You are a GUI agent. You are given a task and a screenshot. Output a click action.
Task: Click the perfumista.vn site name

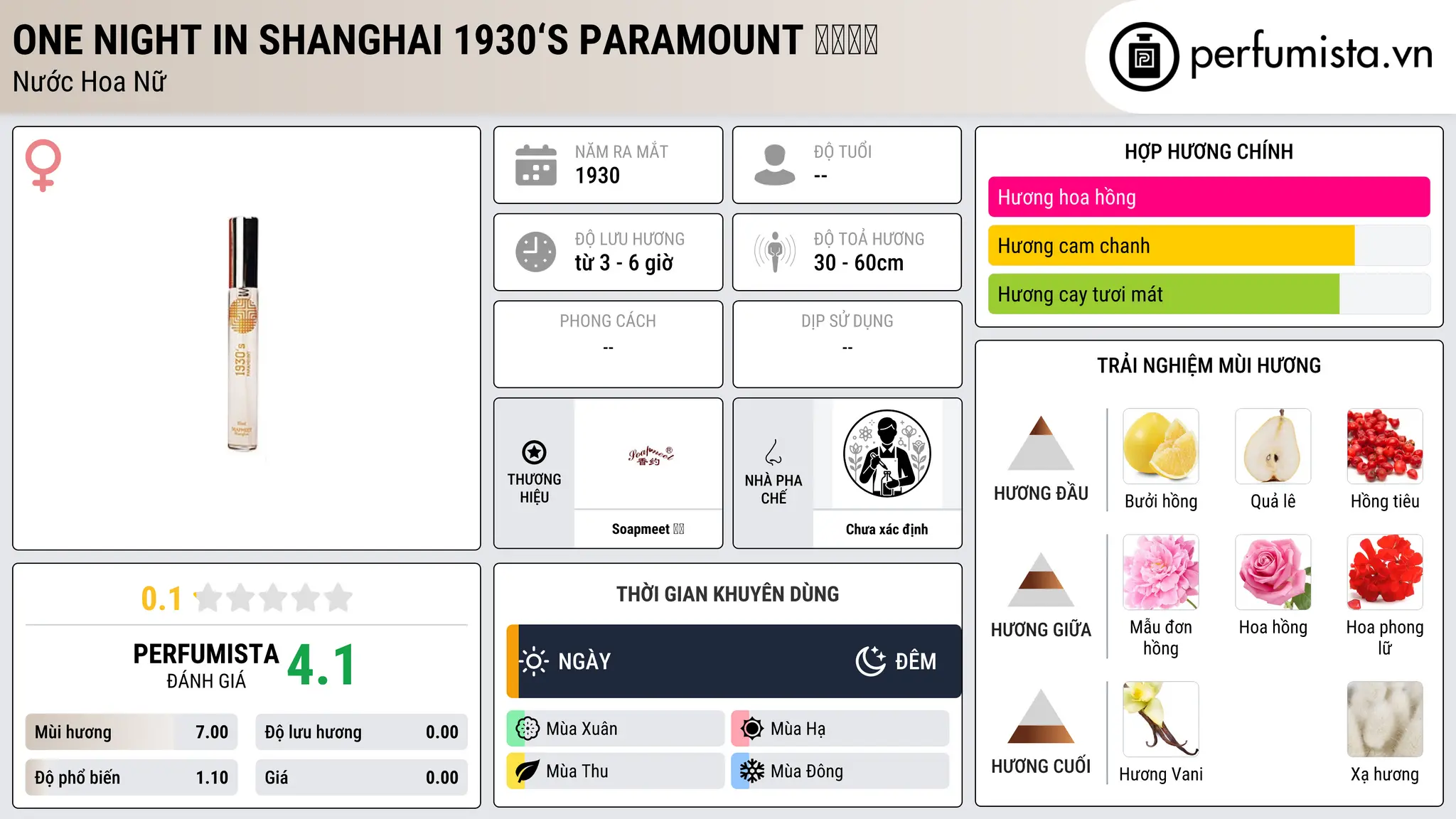coord(1312,54)
